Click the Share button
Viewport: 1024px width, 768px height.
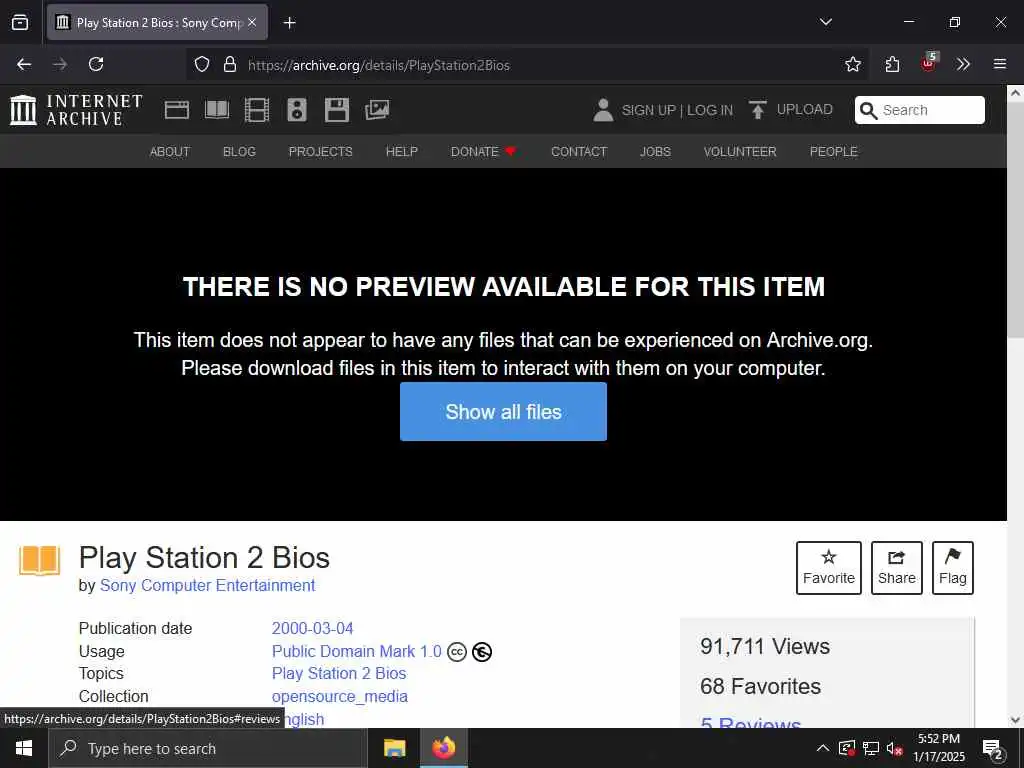[x=897, y=568]
